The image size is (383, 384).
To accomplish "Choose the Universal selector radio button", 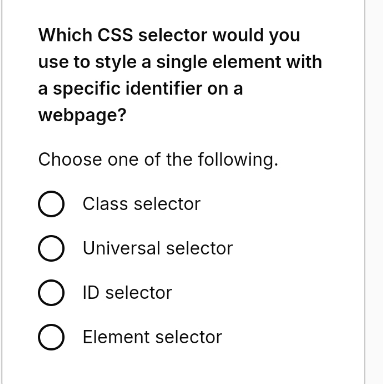I will pos(51,248).
